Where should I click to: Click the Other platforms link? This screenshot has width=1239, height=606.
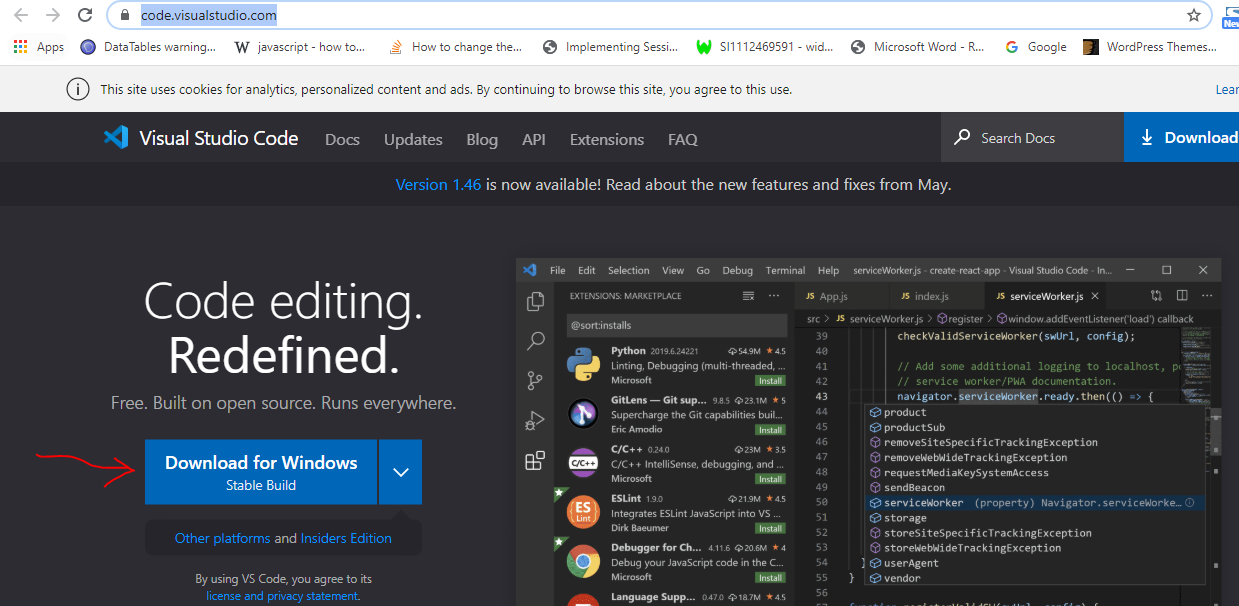pyautogui.click(x=222, y=537)
